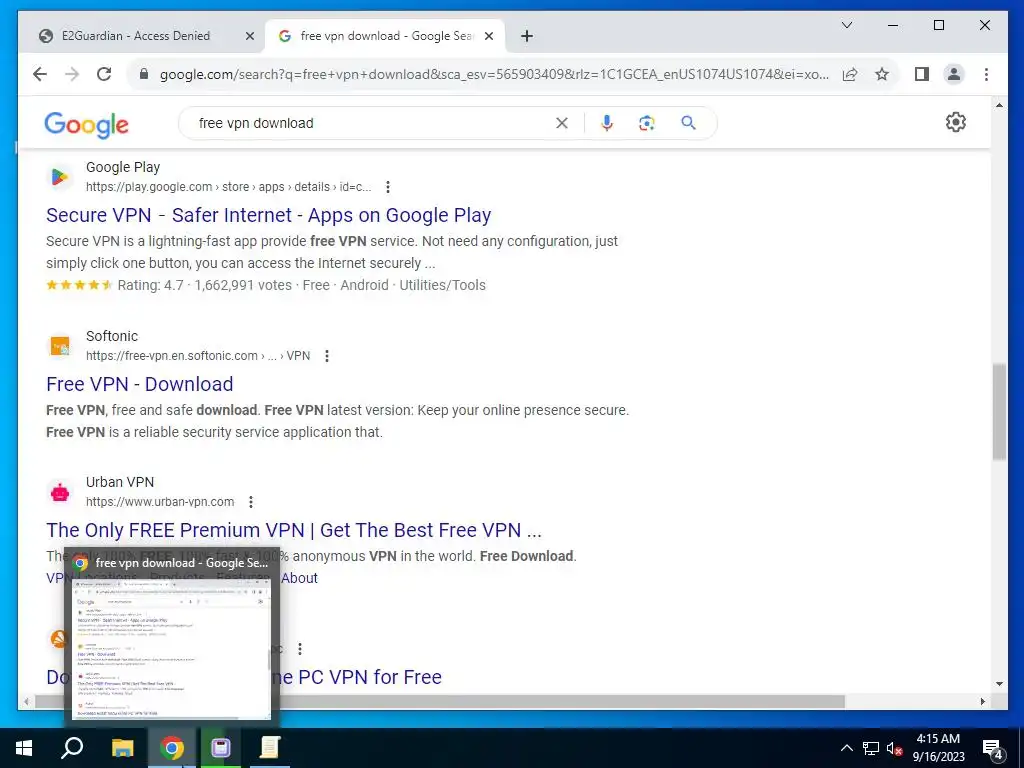
Task: Submit search with magnifier icon
Action: click(688, 123)
